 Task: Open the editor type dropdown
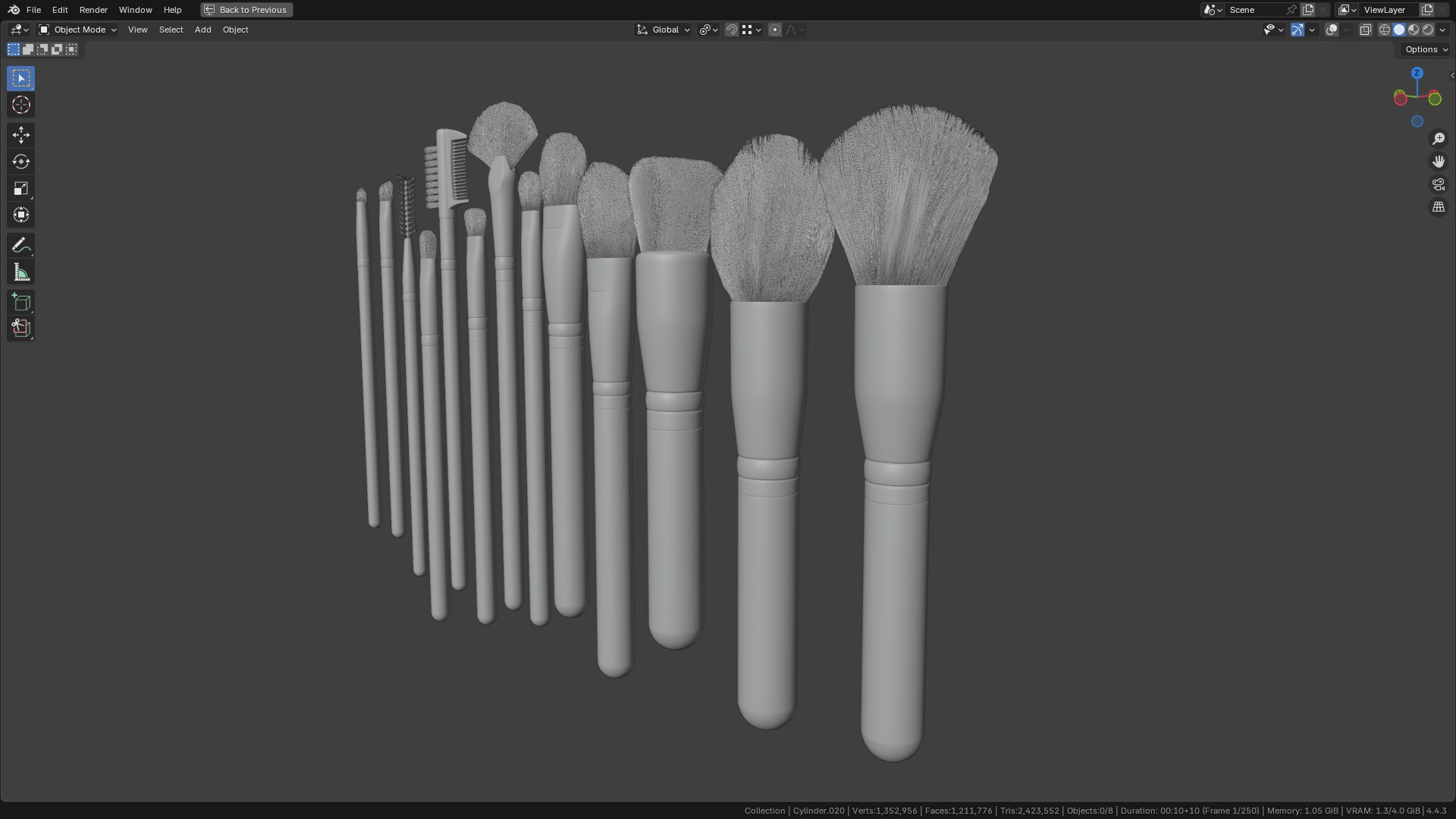[x=19, y=30]
